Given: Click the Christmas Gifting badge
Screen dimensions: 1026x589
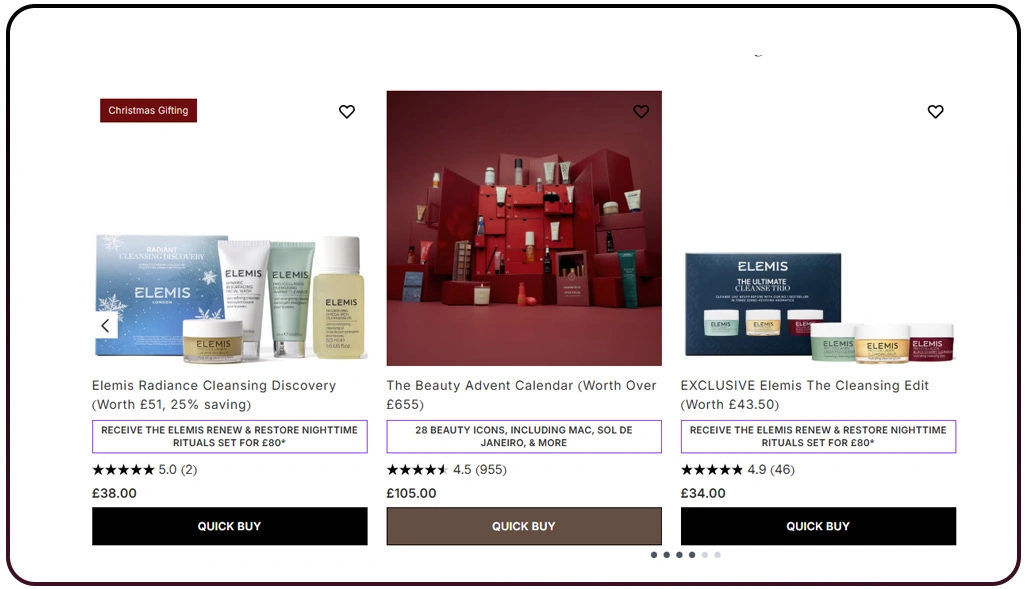Looking at the screenshot, I should [x=149, y=111].
